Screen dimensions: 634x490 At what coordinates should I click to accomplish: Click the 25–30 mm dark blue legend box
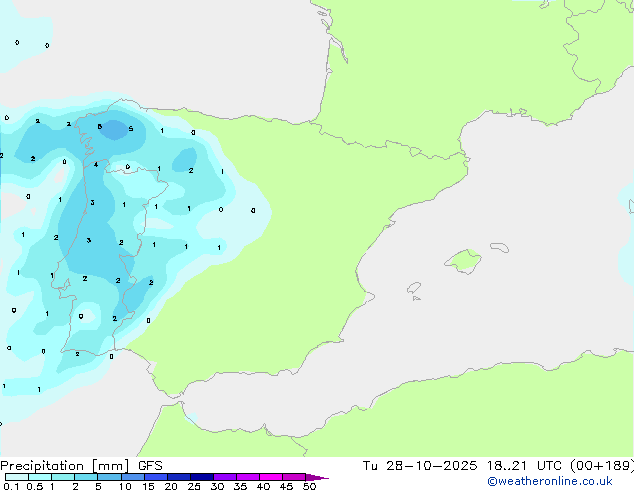[x=202, y=477]
